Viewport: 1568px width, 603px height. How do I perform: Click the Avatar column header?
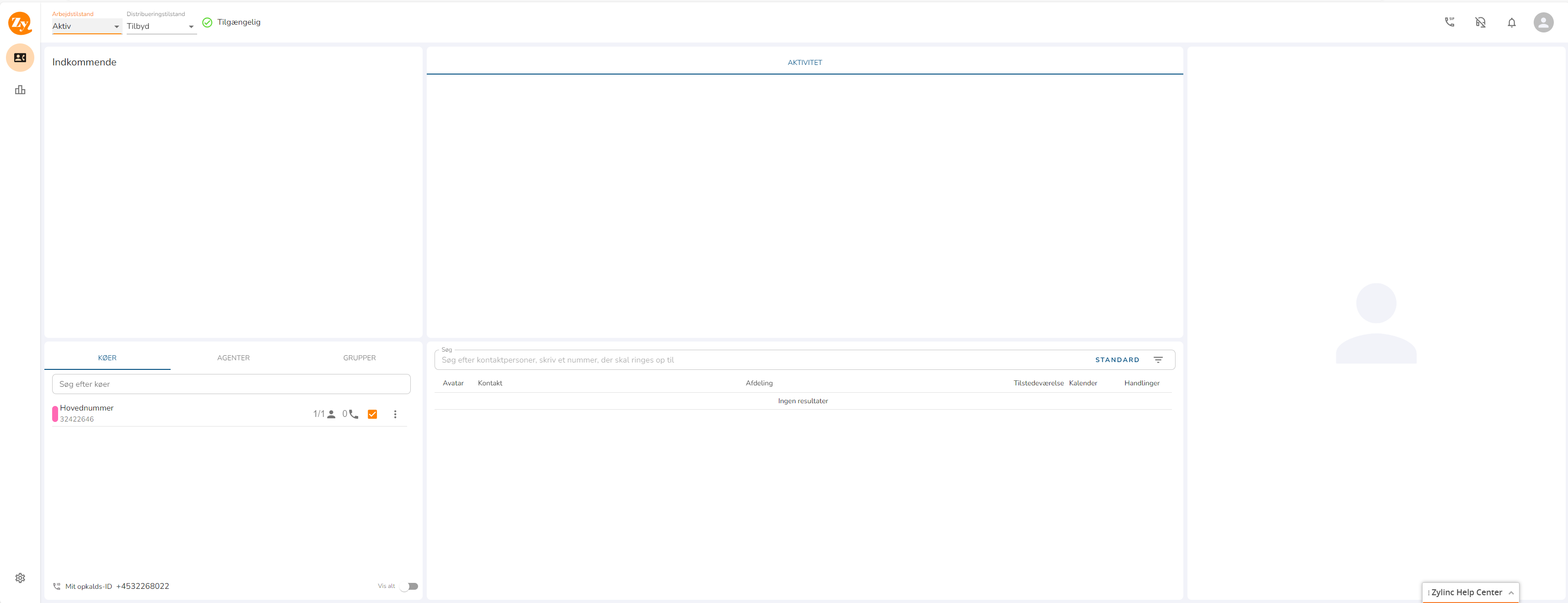(453, 384)
